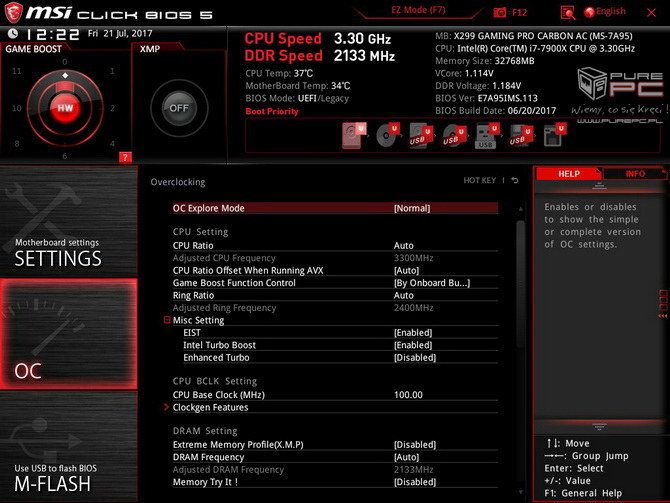Screen dimensions: 670x503
Task: Select the USB floppy boot device icon
Action: 520,136
